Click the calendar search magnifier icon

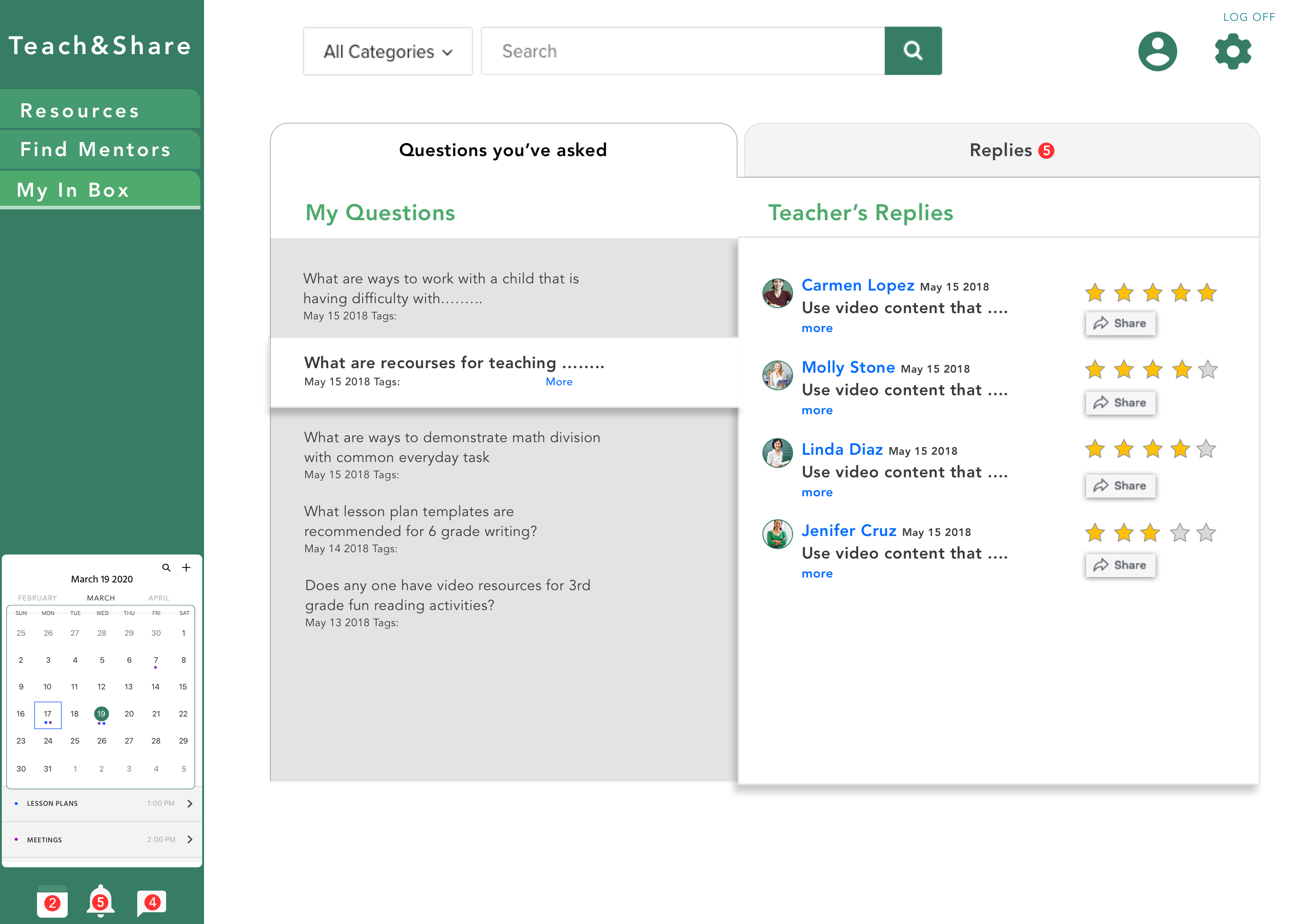166,567
